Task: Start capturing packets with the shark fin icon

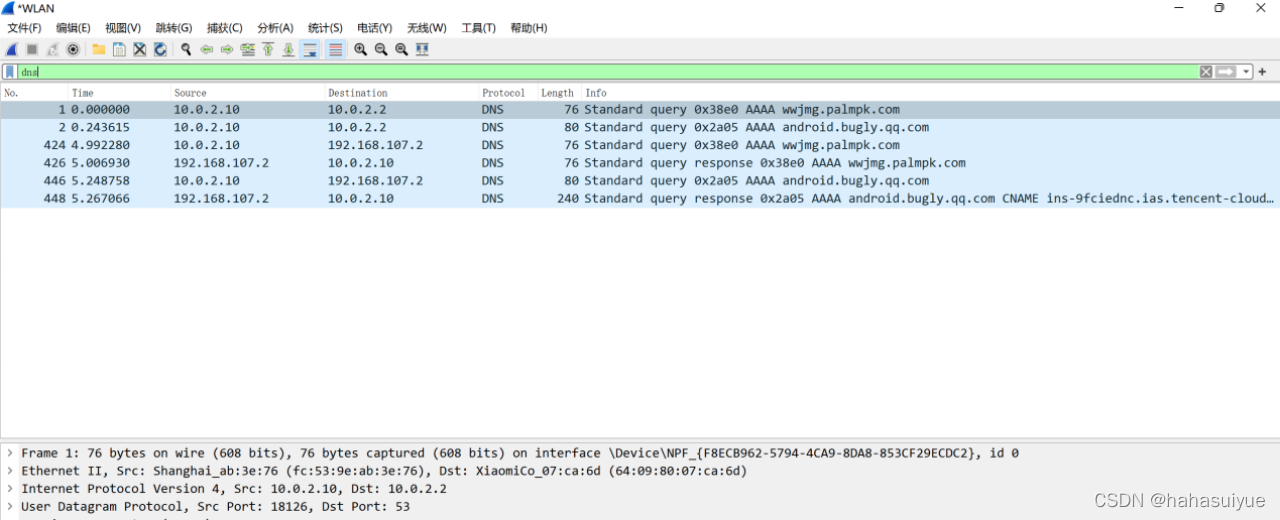Action: pos(12,49)
